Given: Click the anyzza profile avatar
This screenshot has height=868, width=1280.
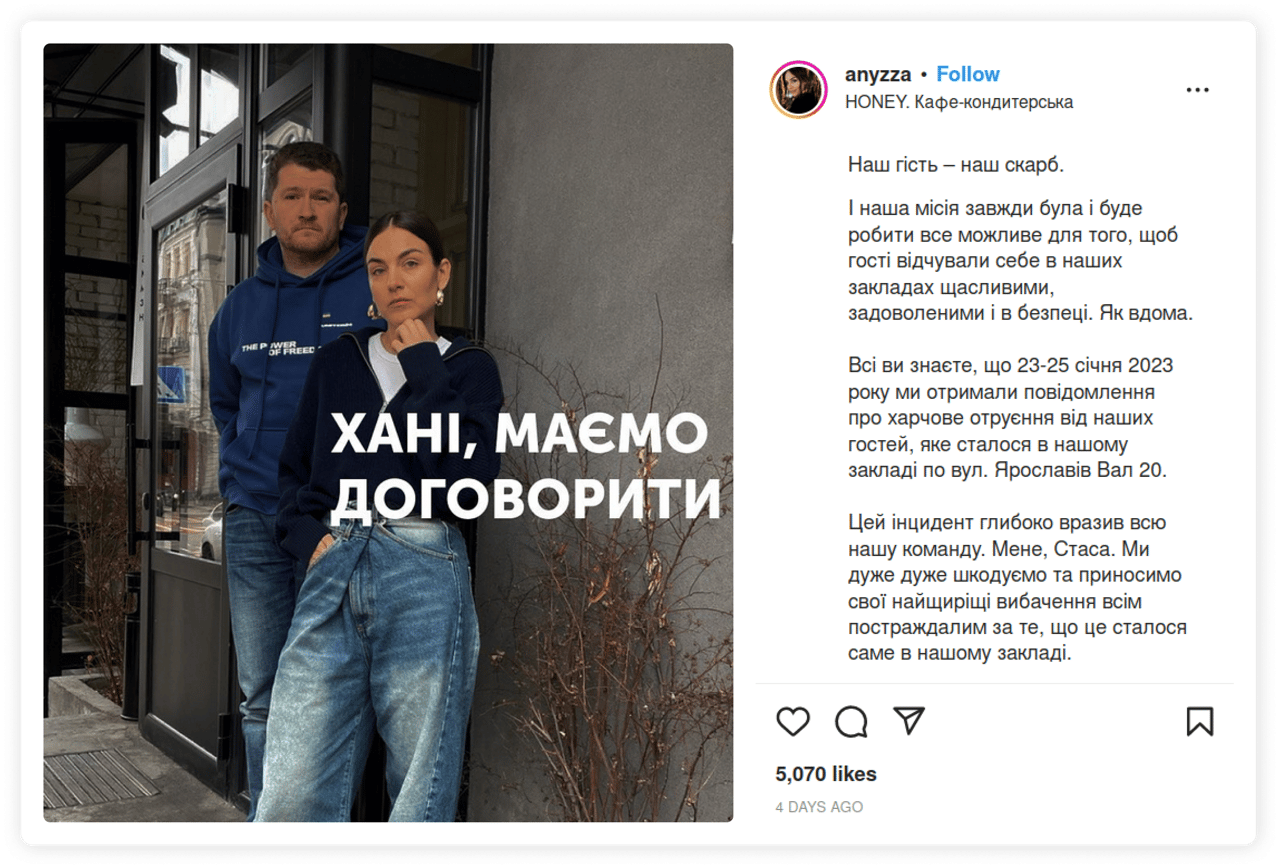Looking at the screenshot, I should click(x=798, y=89).
